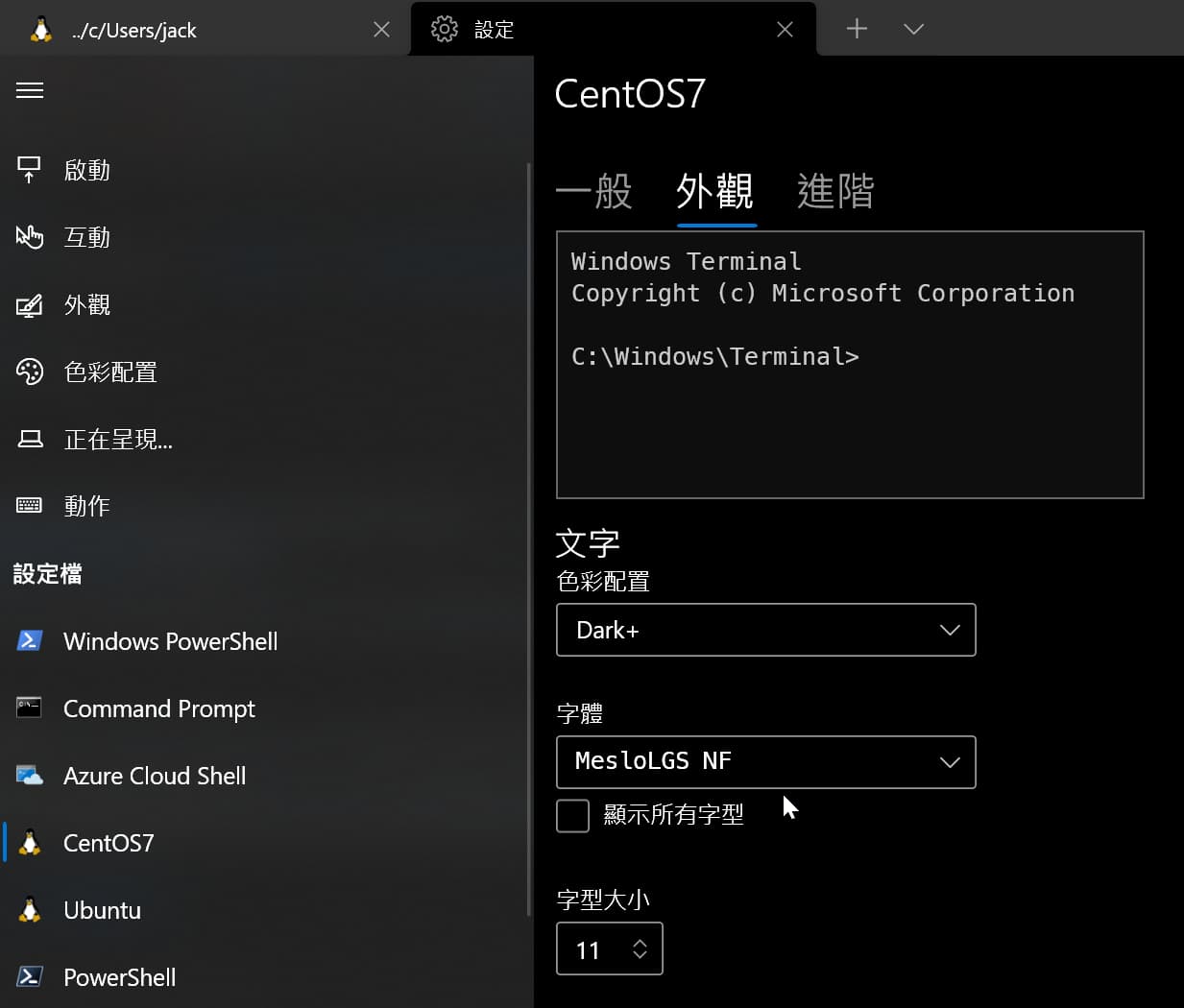Enable the 顯示所有字型 checkbox
The image size is (1184, 1008).
(x=573, y=816)
